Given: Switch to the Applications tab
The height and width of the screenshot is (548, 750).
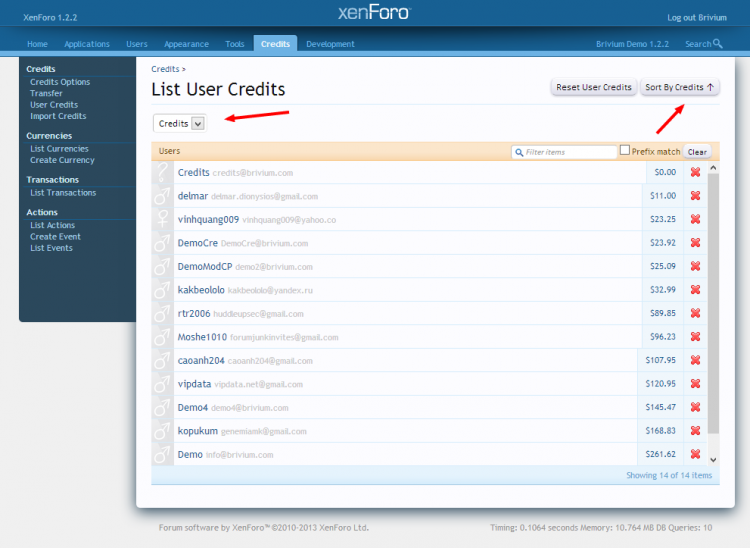Looking at the screenshot, I should pos(87,44).
